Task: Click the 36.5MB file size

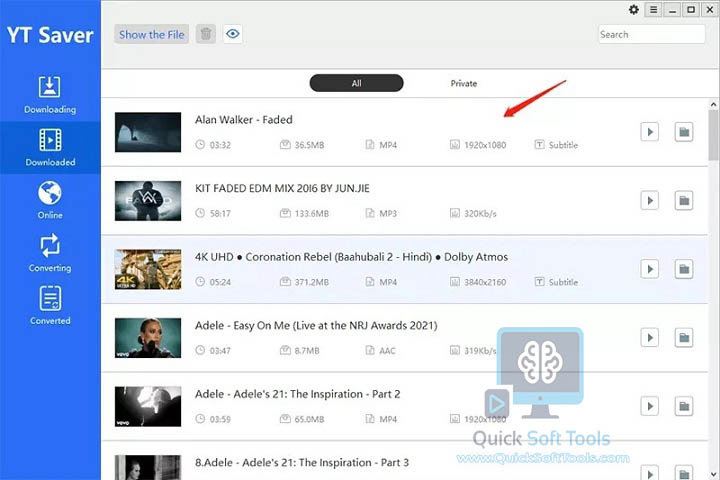Action: point(309,145)
